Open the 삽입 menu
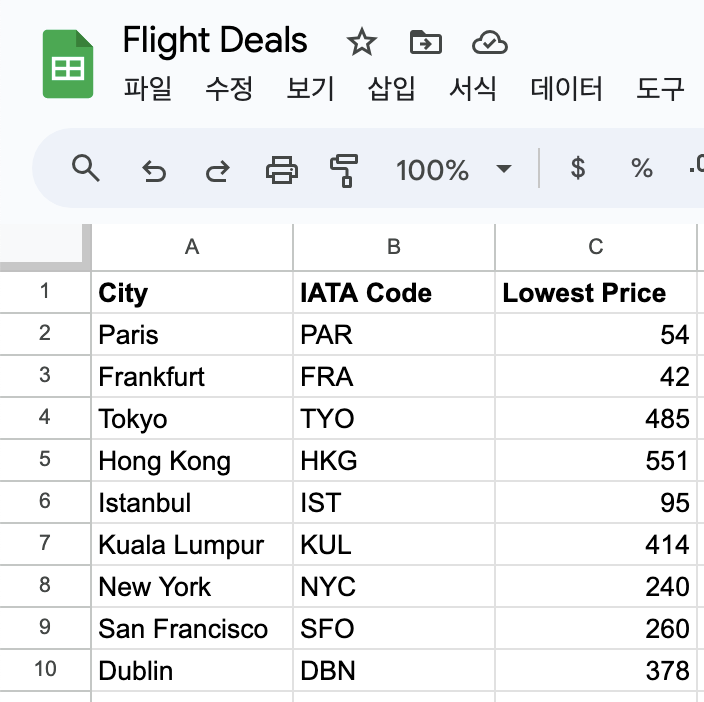 point(392,89)
